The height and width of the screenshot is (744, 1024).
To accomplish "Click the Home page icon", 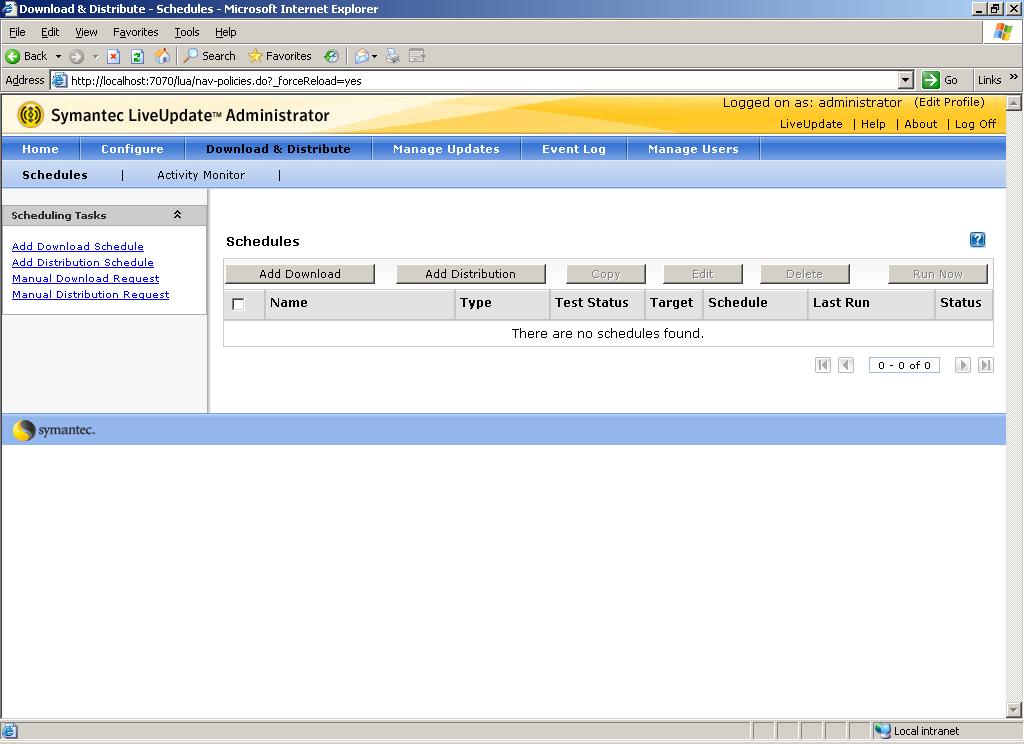I will pyautogui.click(x=162, y=56).
